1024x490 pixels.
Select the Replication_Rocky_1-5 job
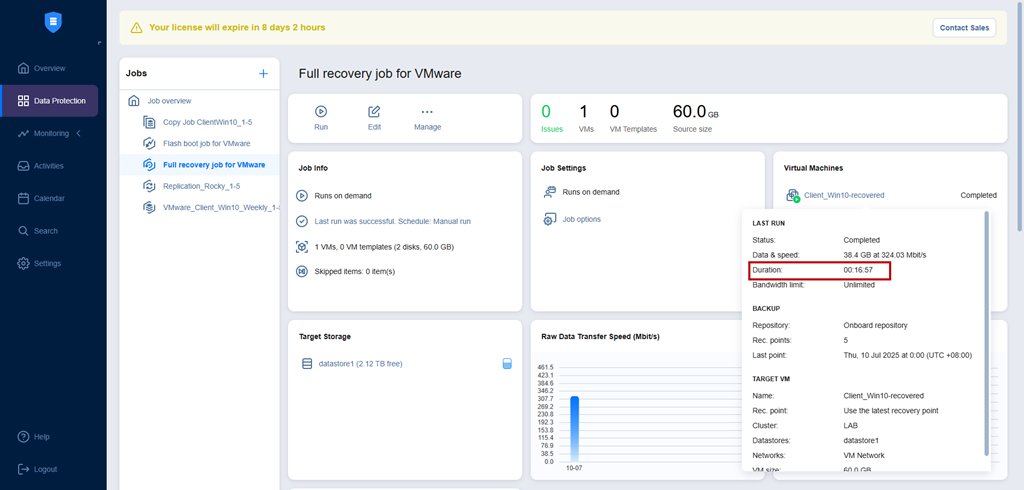[202, 186]
